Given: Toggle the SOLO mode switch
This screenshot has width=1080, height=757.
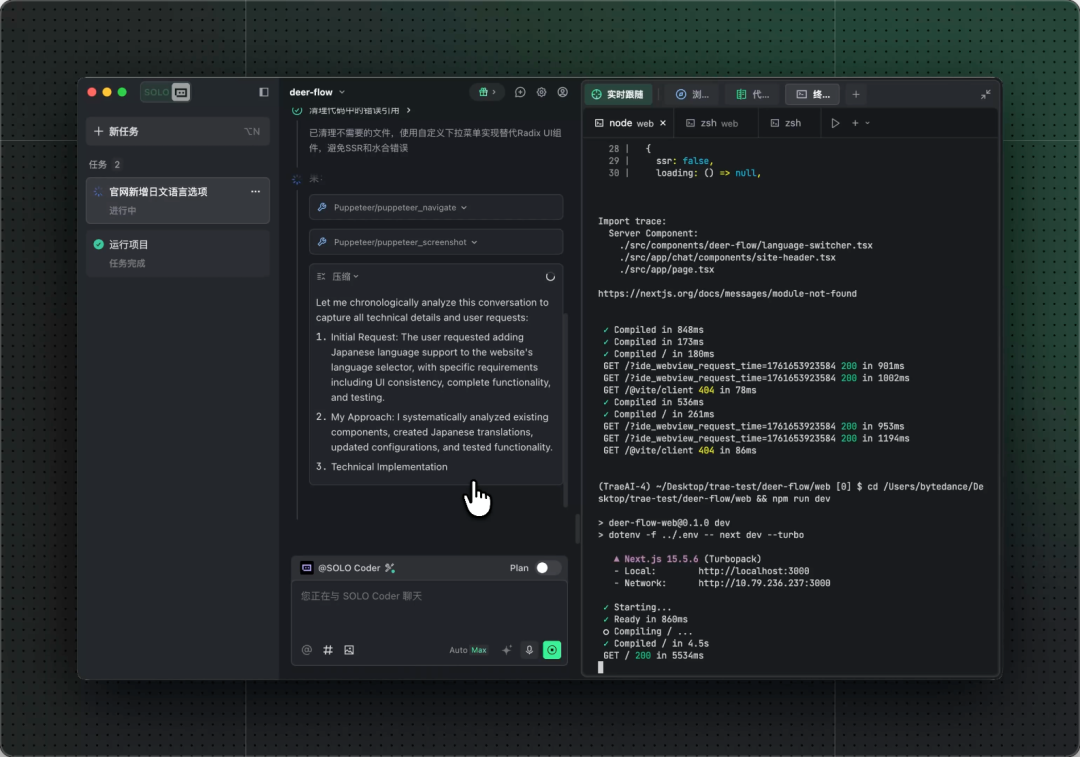Looking at the screenshot, I should click(x=165, y=92).
